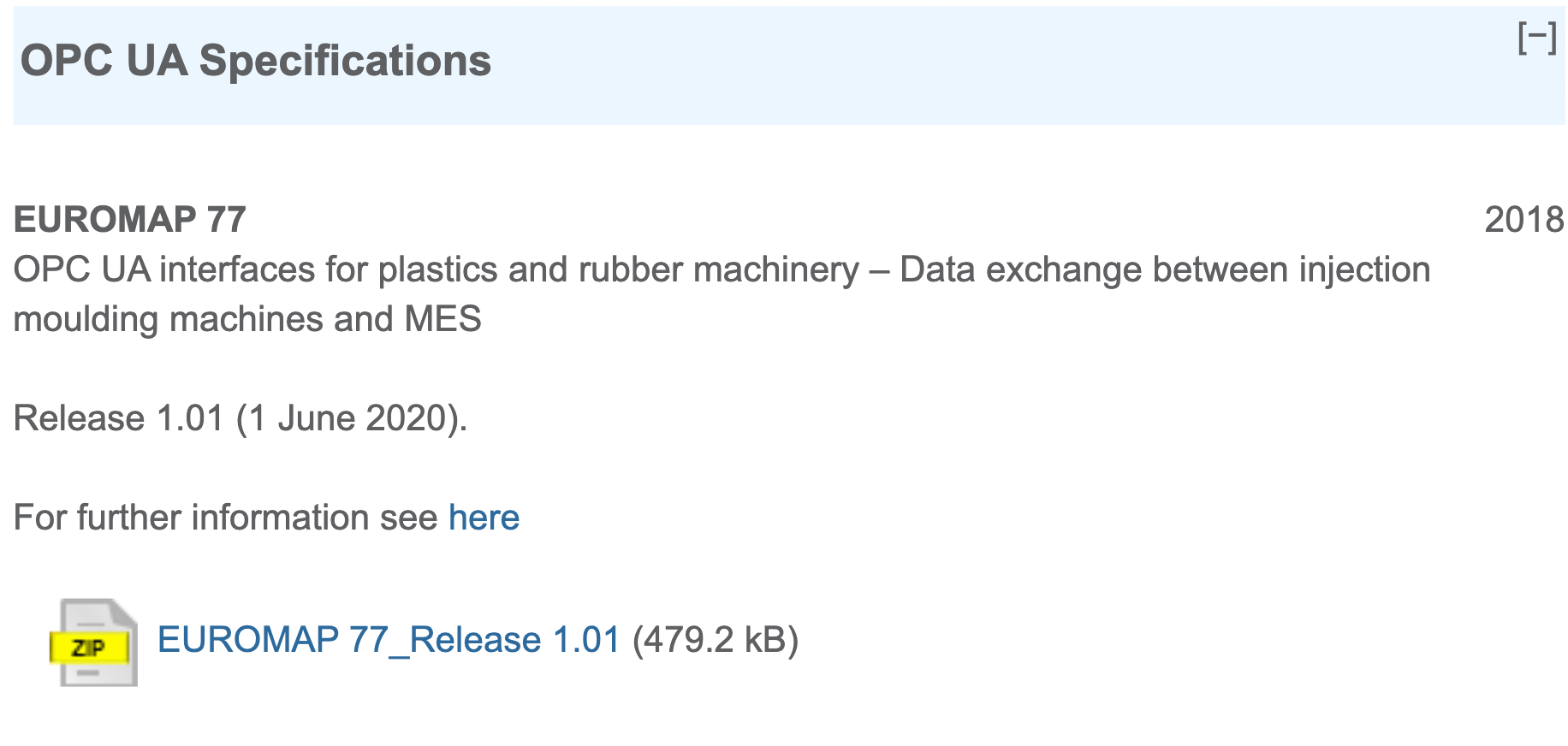Click the word "MES" in the description
The width and height of the screenshot is (1568, 746).
[x=442, y=319]
